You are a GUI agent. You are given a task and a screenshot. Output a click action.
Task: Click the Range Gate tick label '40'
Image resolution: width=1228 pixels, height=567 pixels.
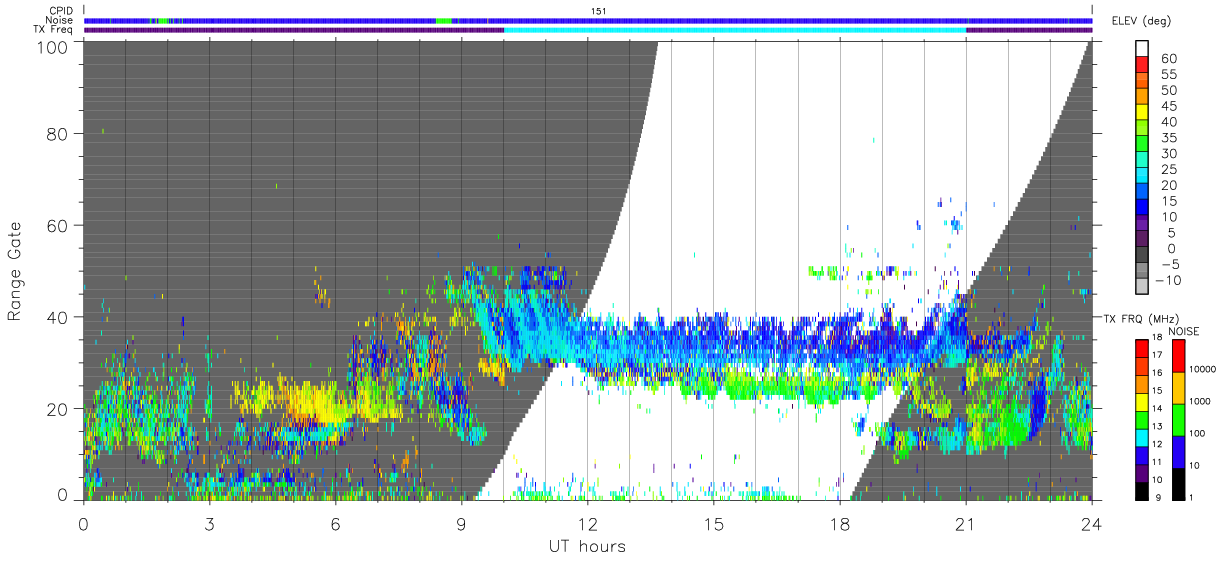coord(58,317)
